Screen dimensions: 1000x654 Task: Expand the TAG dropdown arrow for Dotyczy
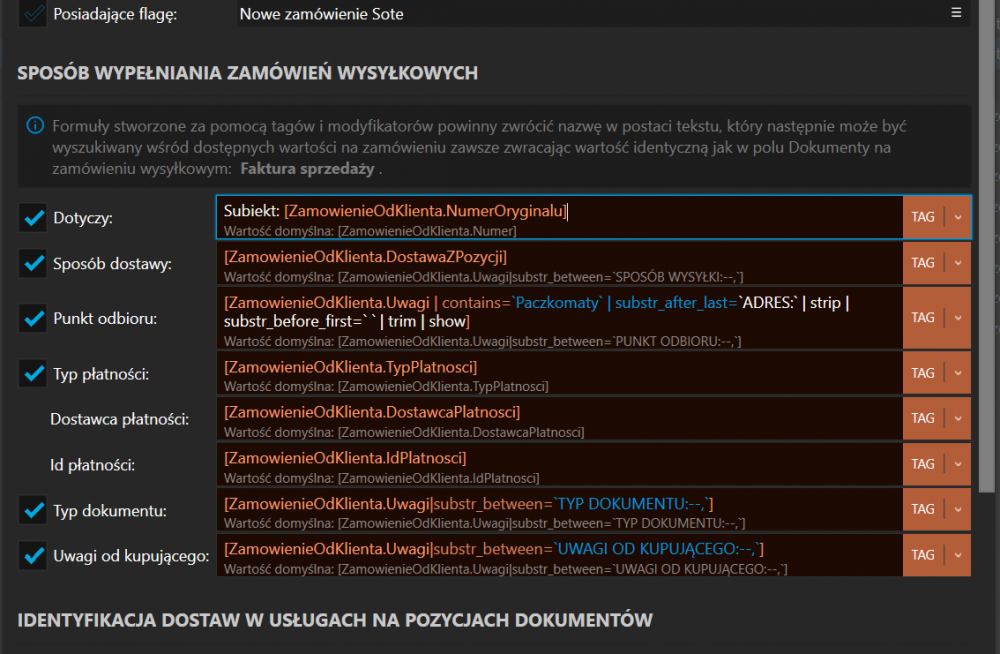pyautogui.click(x=958, y=218)
